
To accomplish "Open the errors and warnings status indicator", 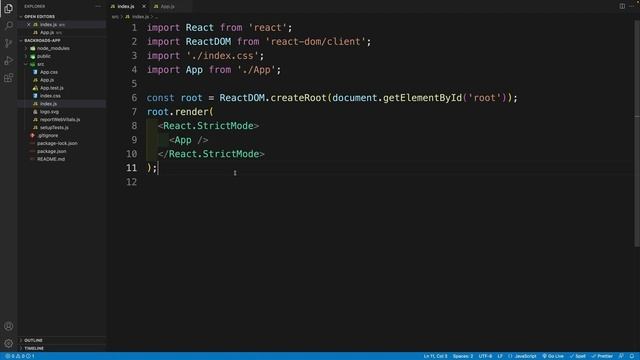I will tap(20, 356).
